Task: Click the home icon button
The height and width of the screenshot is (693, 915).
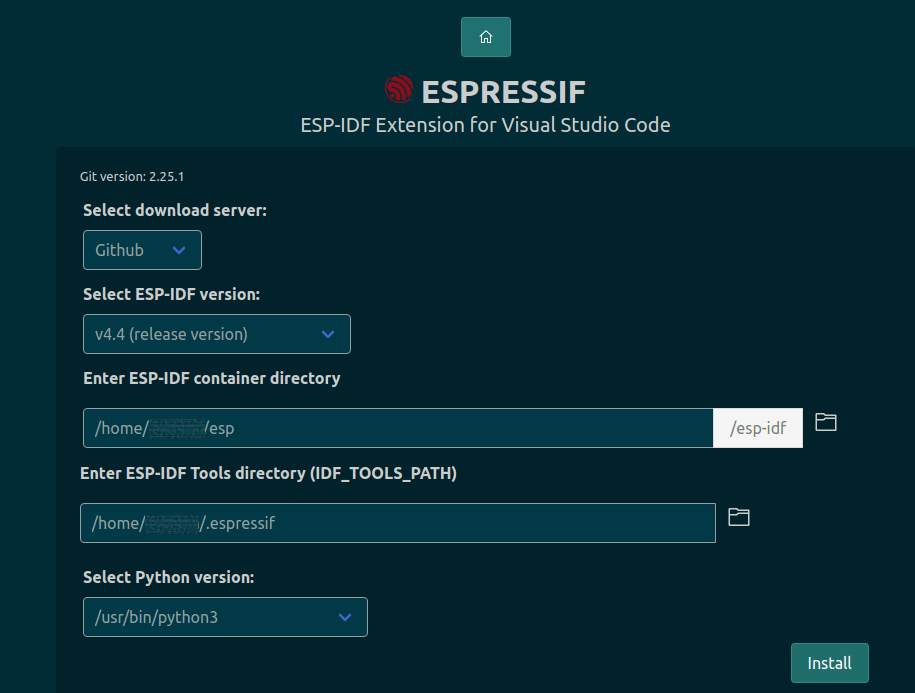Action: point(486,37)
